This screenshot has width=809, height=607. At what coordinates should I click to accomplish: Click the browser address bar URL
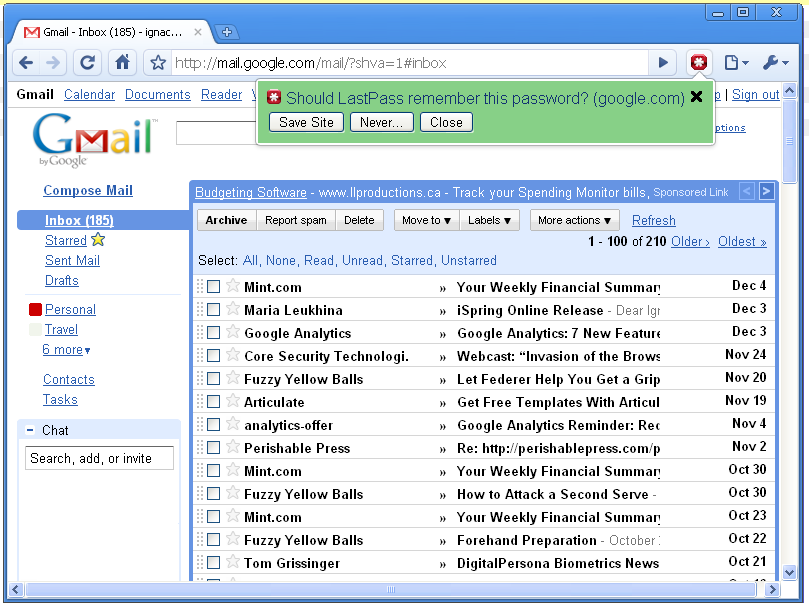(x=410, y=63)
